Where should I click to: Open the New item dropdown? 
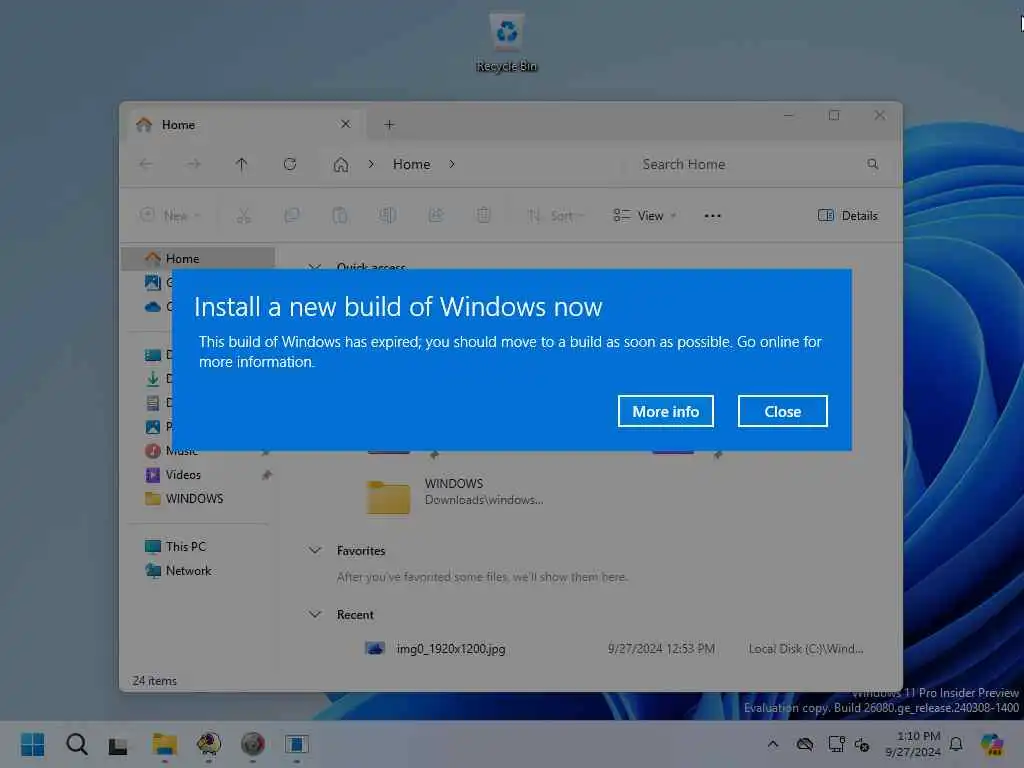(170, 216)
